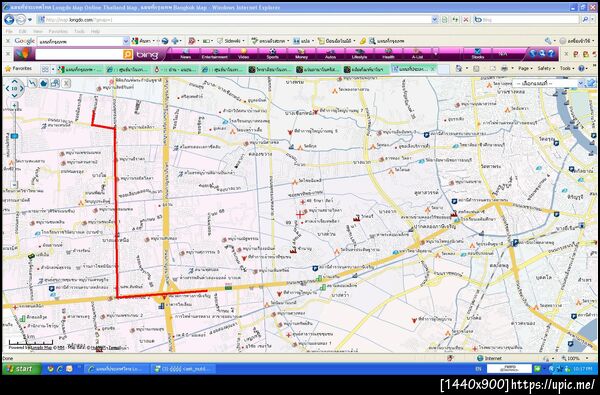Image resolution: width=600 pixels, height=395 pixels.
Task: Click the IE Forward arrow button
Action: point(21,20)
